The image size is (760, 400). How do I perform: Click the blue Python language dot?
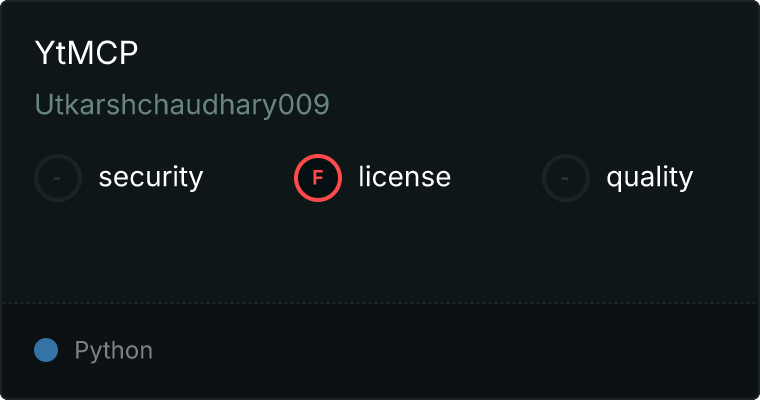pyautogui.click(x=46, y=350)
